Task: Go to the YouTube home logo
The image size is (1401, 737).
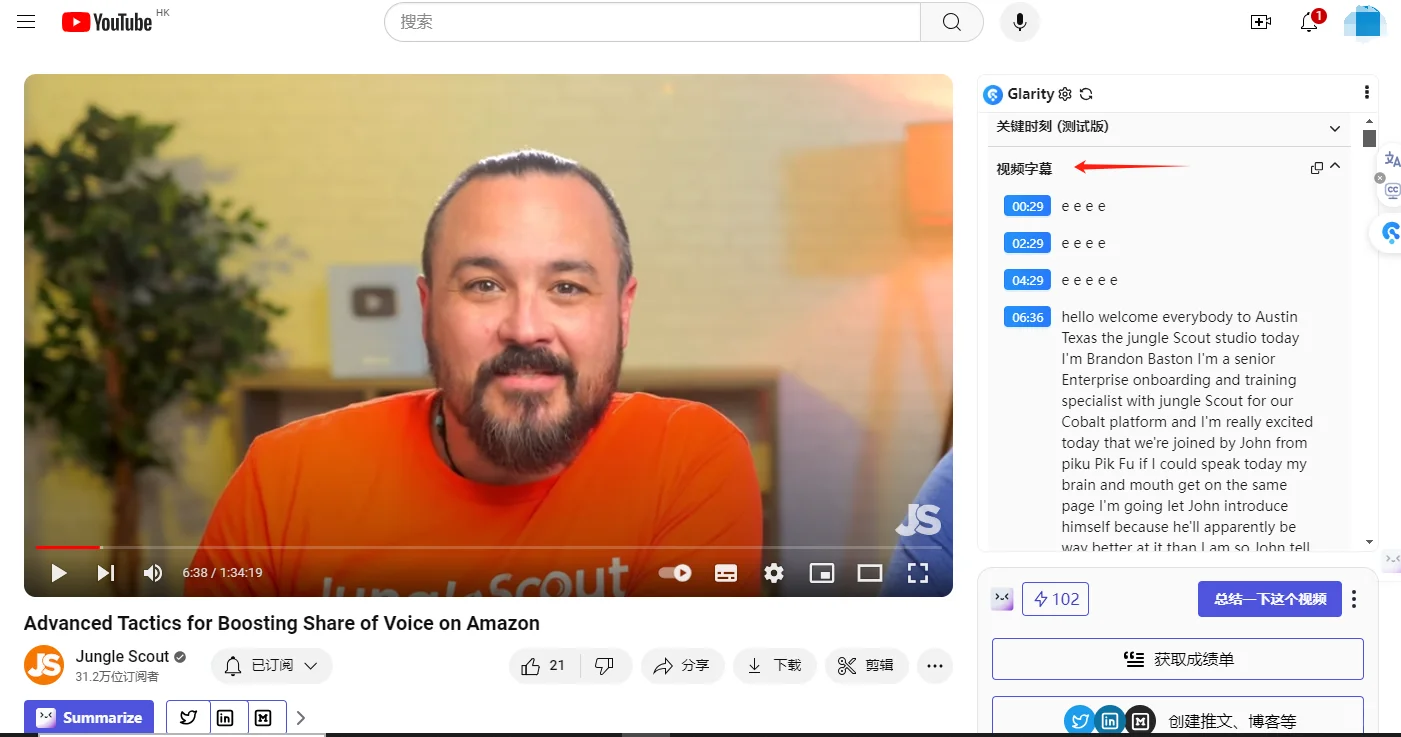Action: point(107,22)
